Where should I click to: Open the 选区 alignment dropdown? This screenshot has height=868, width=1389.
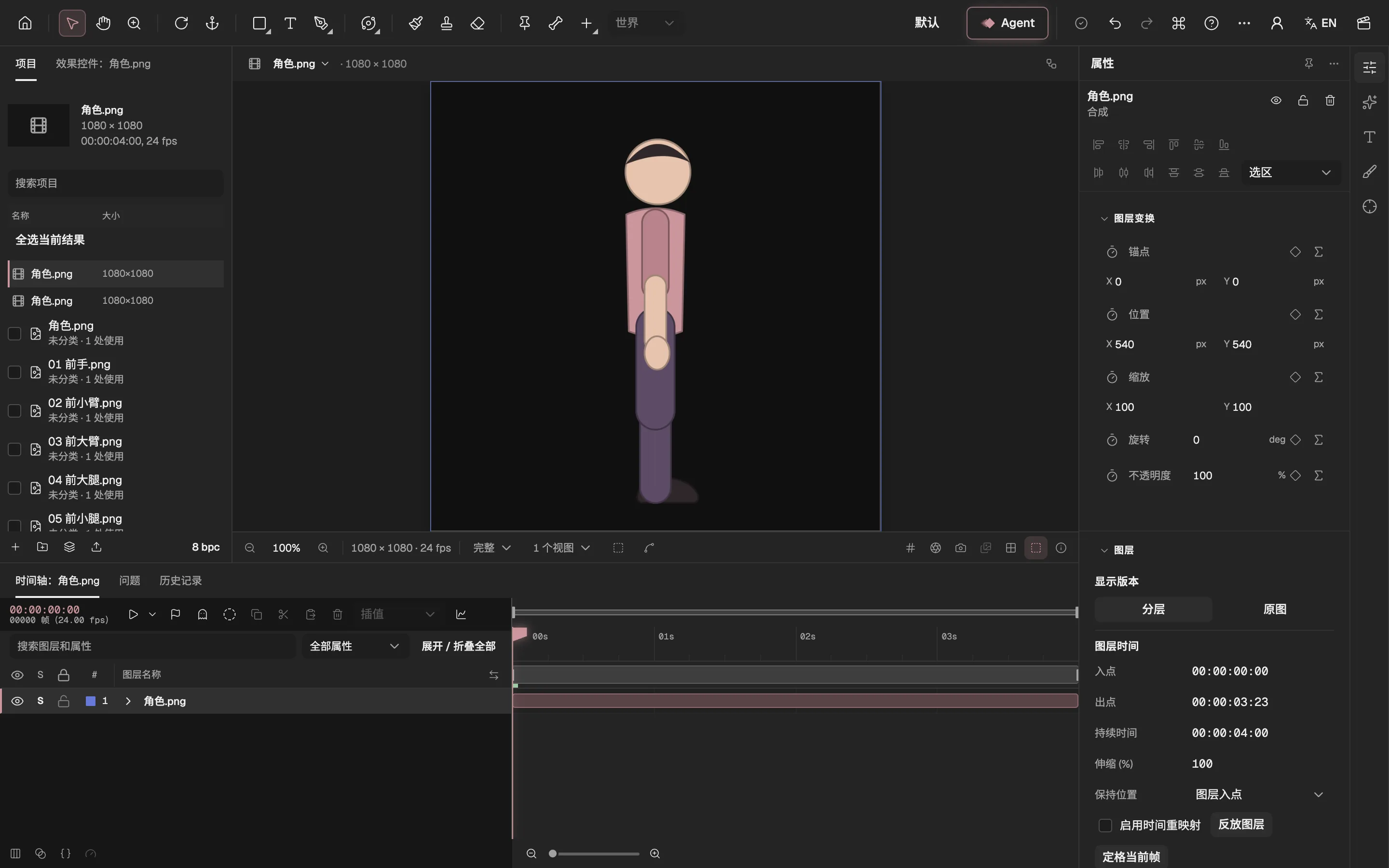point(1291,172)
